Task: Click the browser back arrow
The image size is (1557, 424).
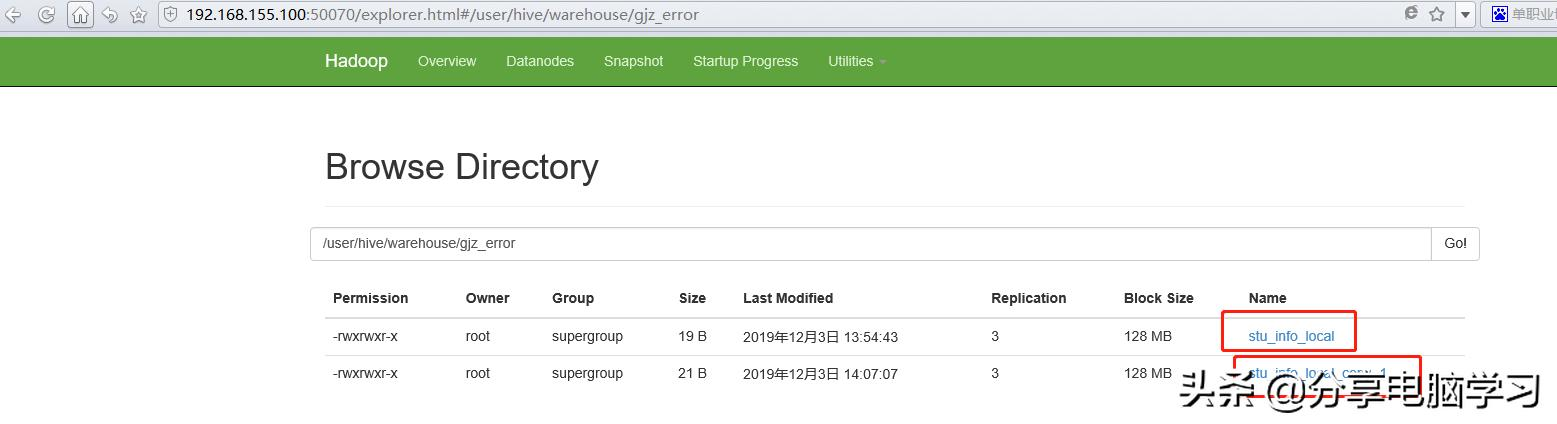Action: [14, 15]
